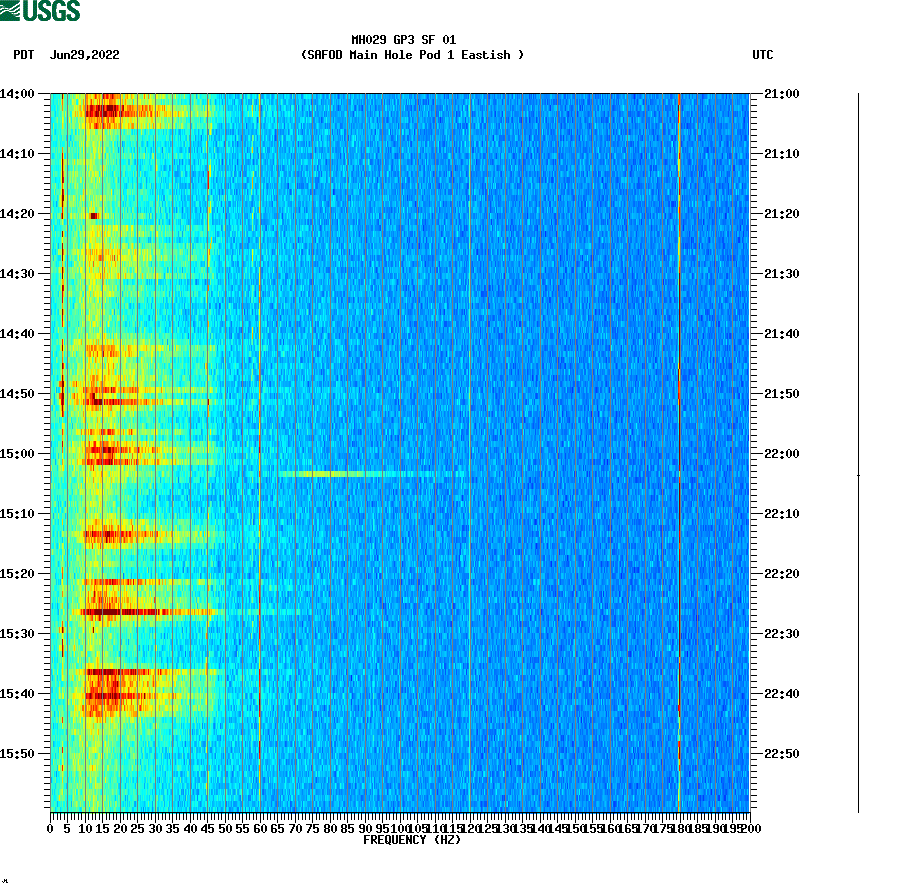Select the Jun29,2022 date text
902x892 pixels.
click(85, 56)
